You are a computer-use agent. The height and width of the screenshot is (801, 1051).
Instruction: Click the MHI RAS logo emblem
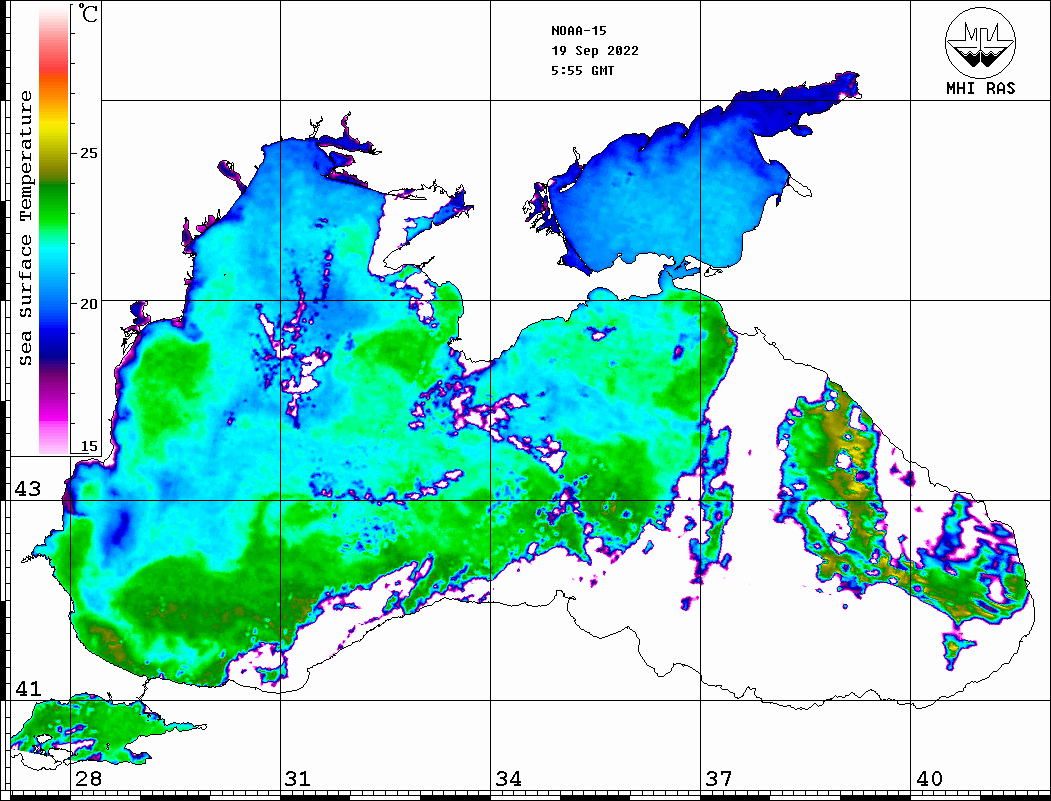click(980, 42)
